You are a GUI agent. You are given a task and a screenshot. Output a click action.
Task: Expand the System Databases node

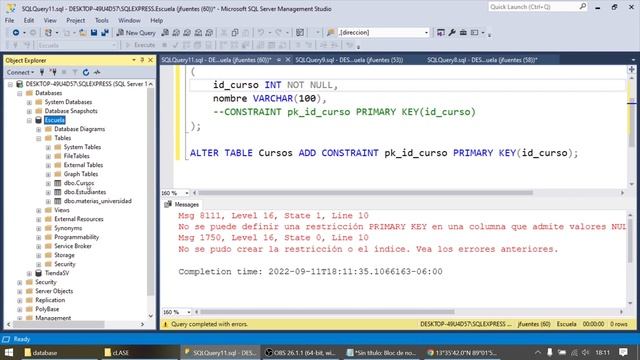(x=29, y=102)
